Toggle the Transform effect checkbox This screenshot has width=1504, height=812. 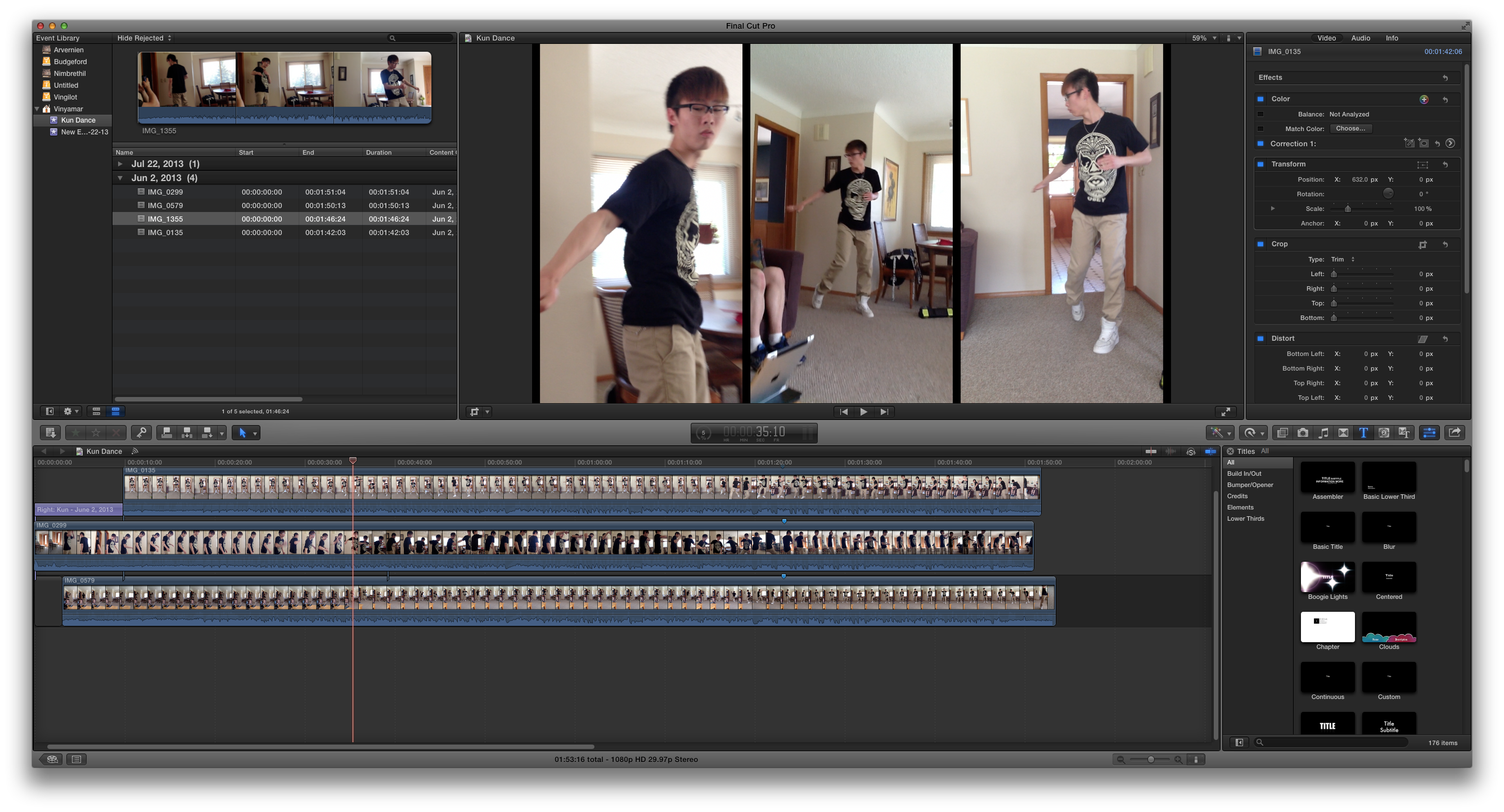point(1260,165)
